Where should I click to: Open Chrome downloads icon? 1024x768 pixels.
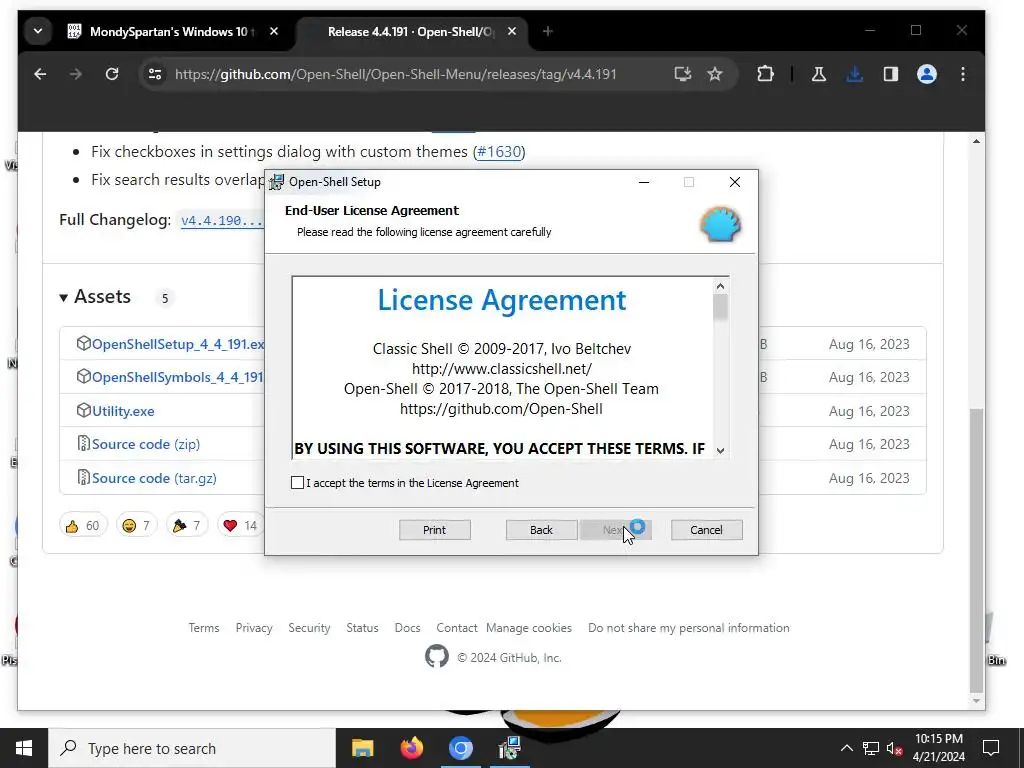tap(854, 74)
